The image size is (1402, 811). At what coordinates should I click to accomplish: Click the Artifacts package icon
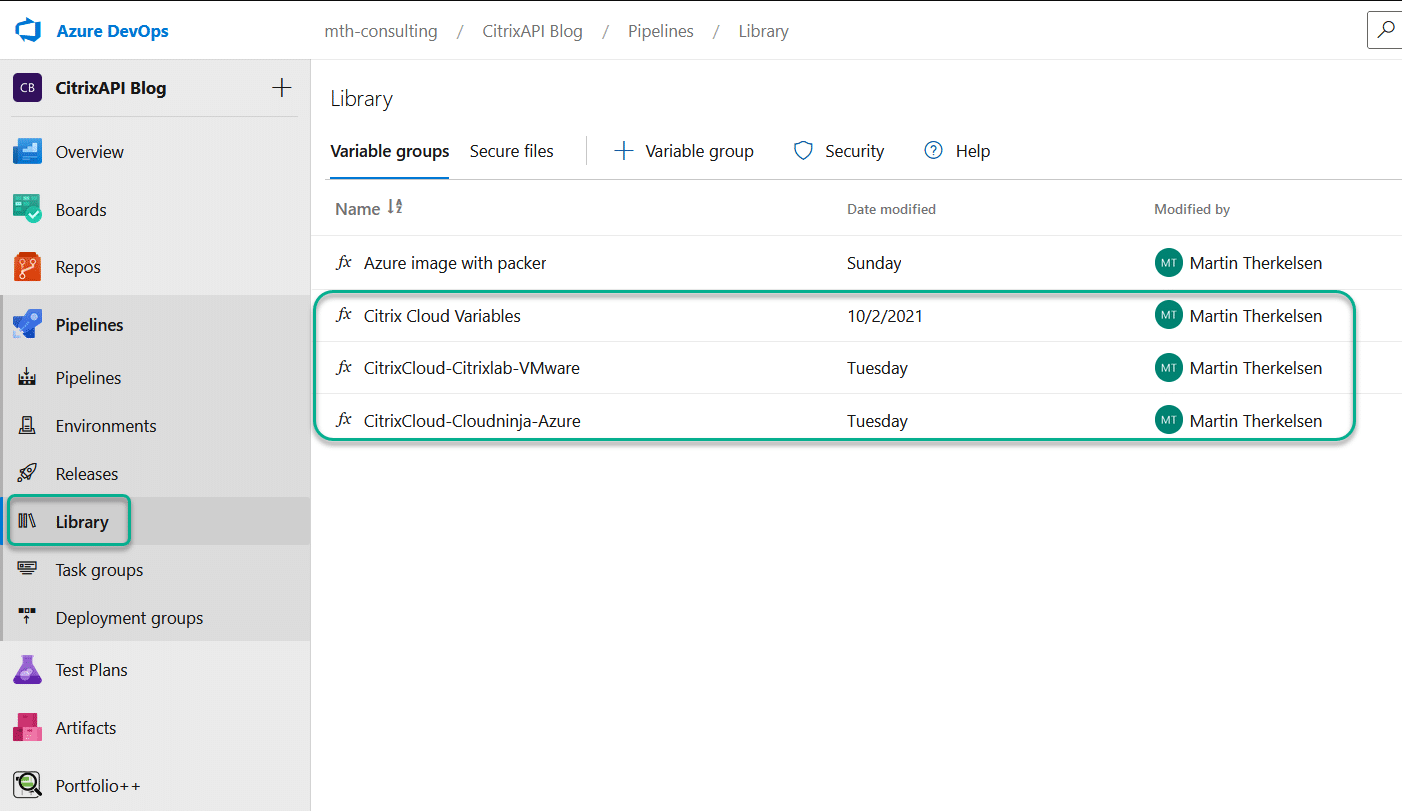[27, 728]
